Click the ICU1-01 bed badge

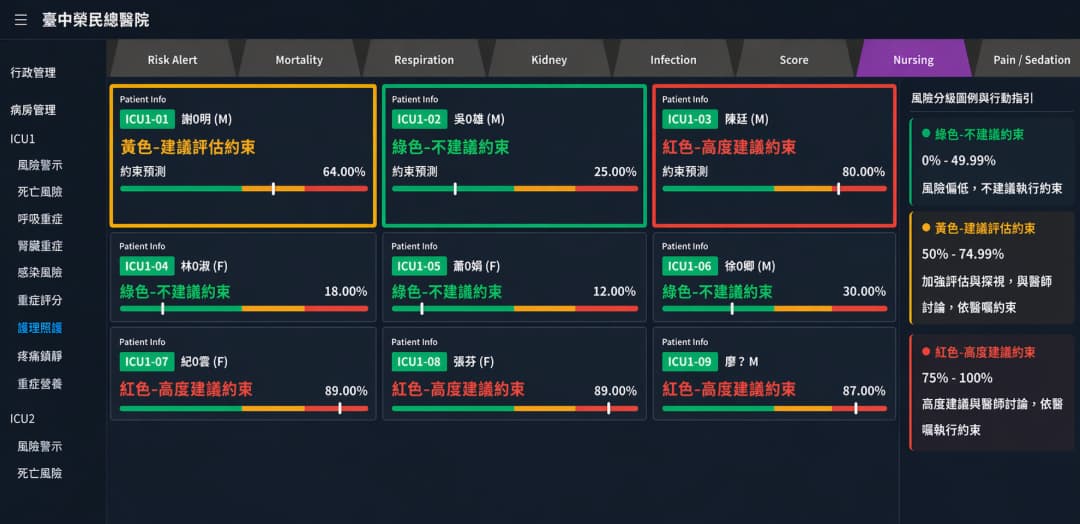(x=147, y=119)
